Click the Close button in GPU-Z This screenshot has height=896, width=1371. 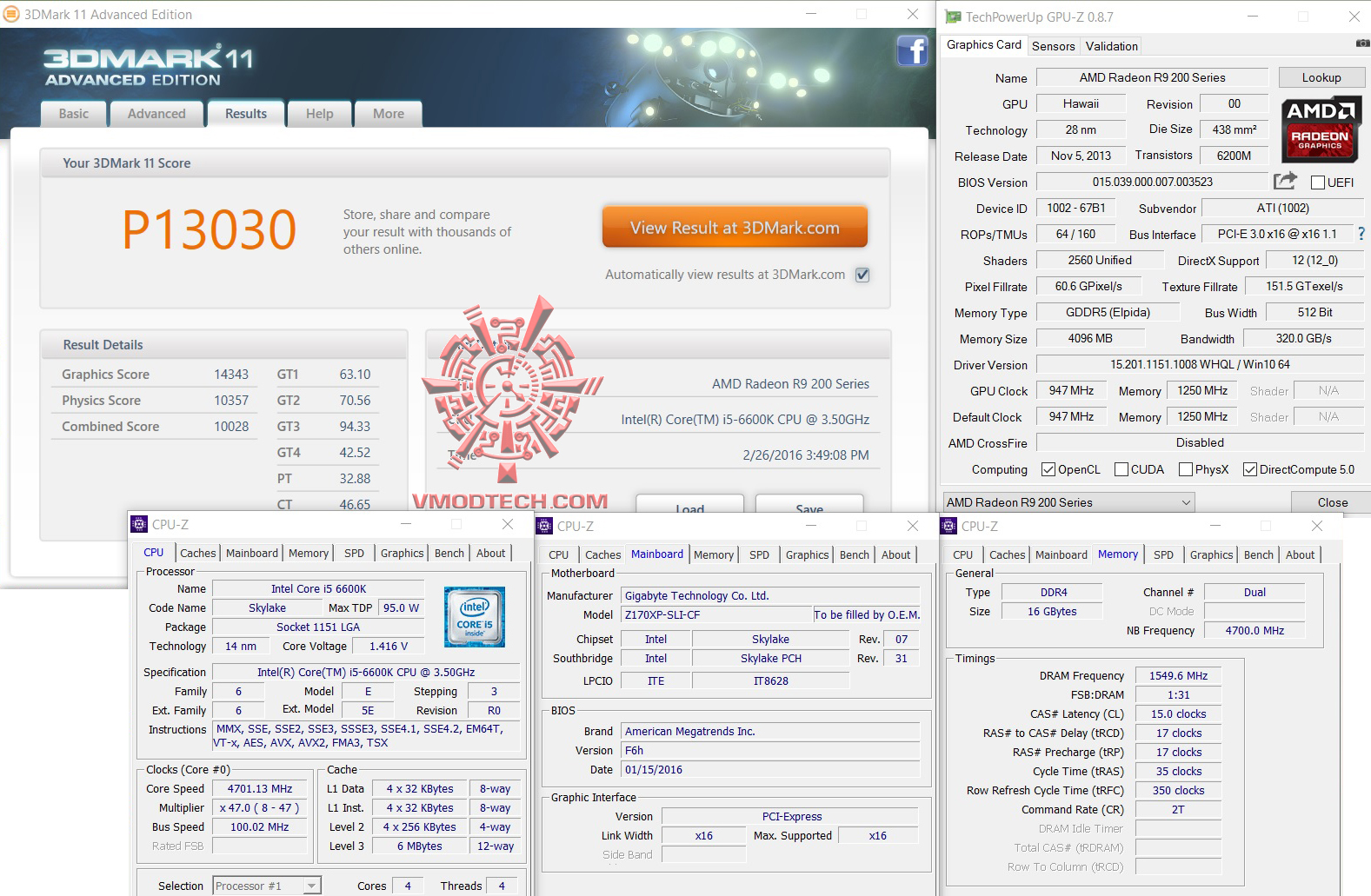click(1332, 502)
